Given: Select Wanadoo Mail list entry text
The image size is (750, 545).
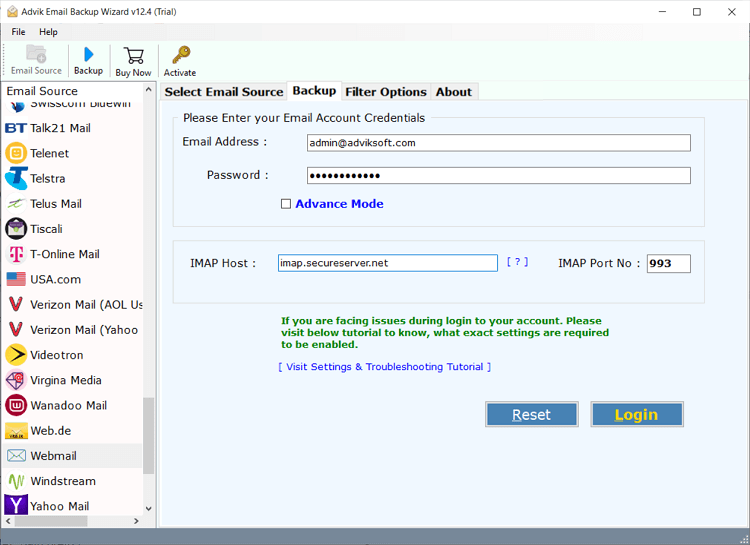Looking at the screenshot, I should [69, 405].
